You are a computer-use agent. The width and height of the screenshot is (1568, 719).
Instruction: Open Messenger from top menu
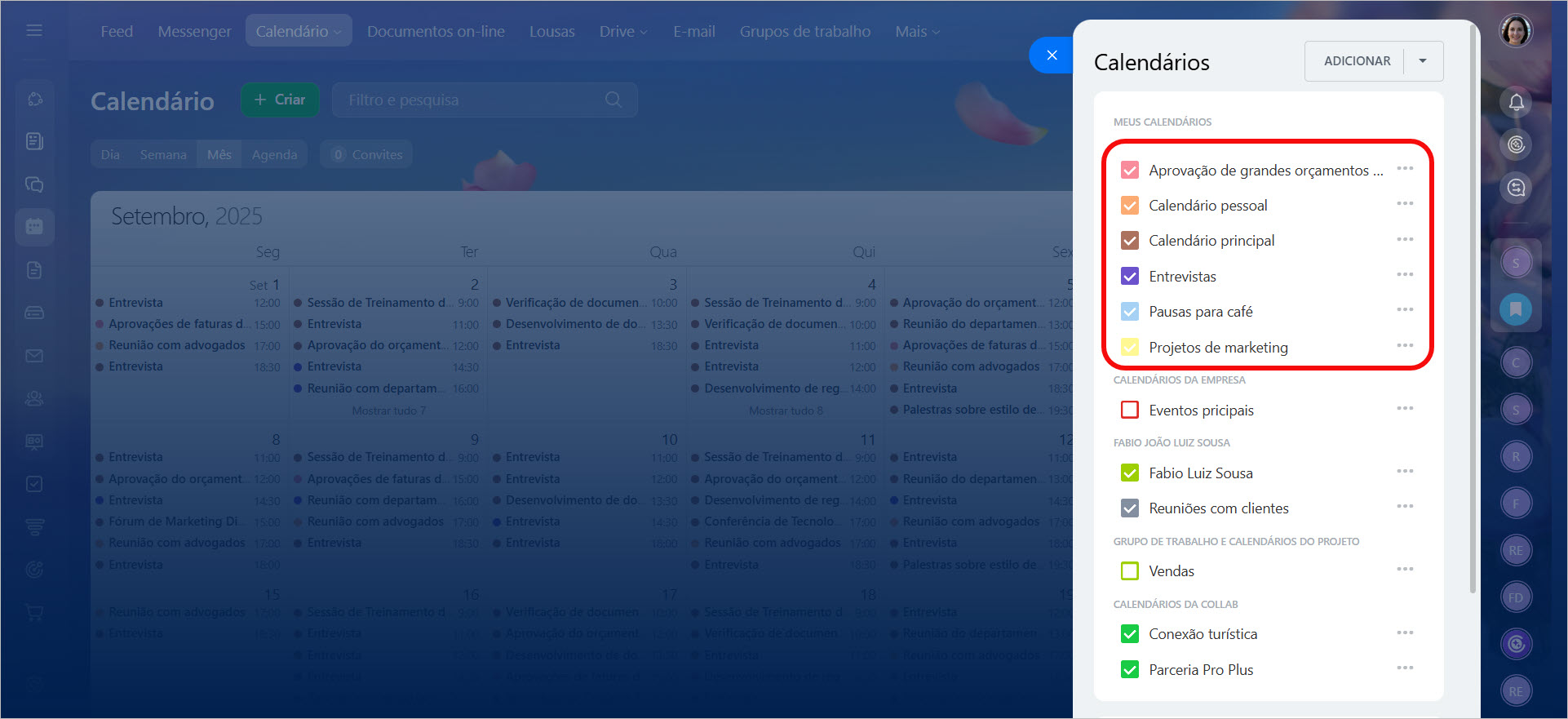click(194, 32)
